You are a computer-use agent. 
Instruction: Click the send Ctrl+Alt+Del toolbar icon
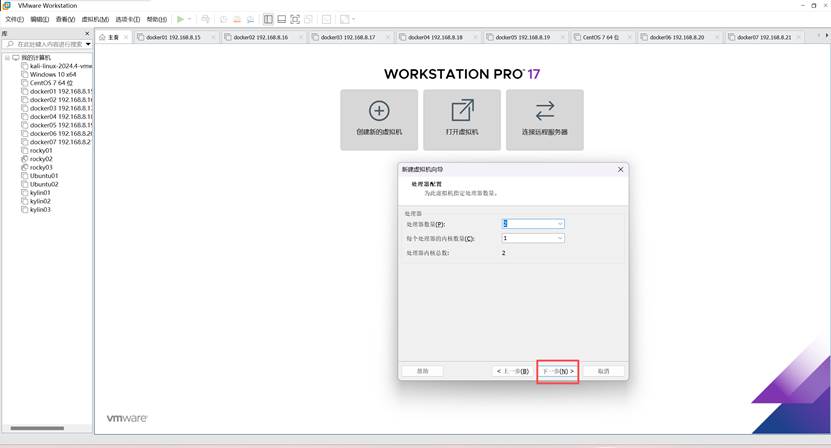(205, 19)
